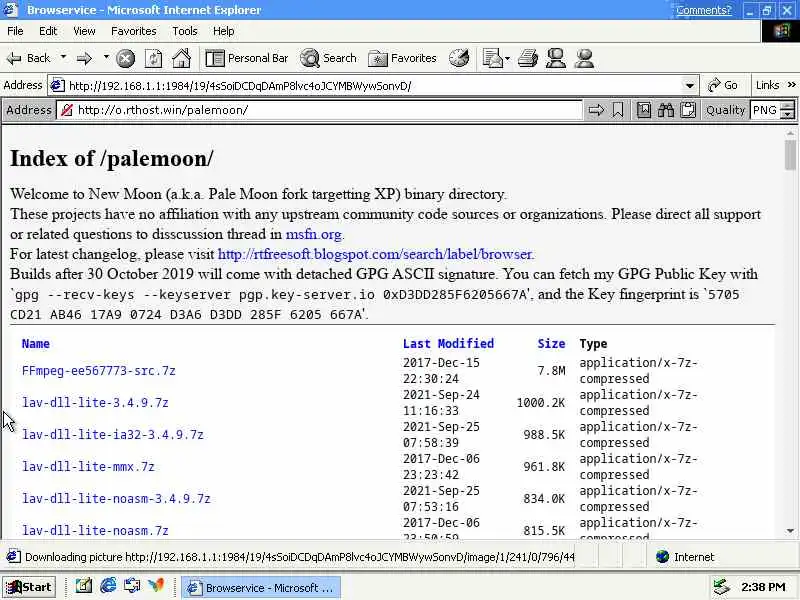Open the History clock icon

tap(459, 58)
